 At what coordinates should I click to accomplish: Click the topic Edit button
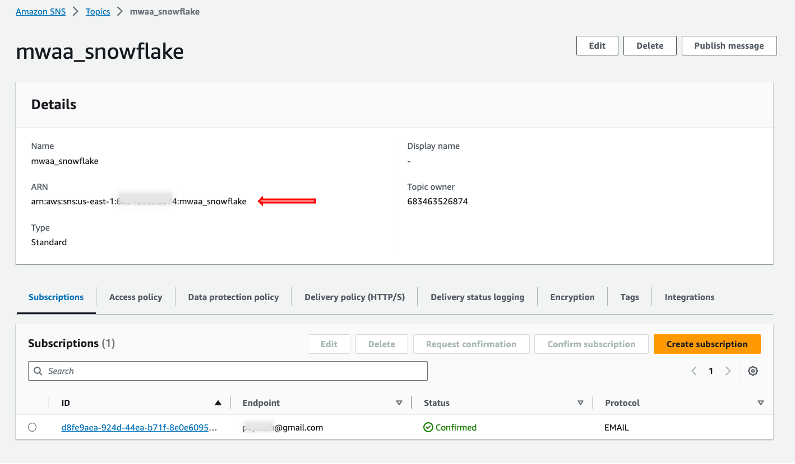(597, 46)
